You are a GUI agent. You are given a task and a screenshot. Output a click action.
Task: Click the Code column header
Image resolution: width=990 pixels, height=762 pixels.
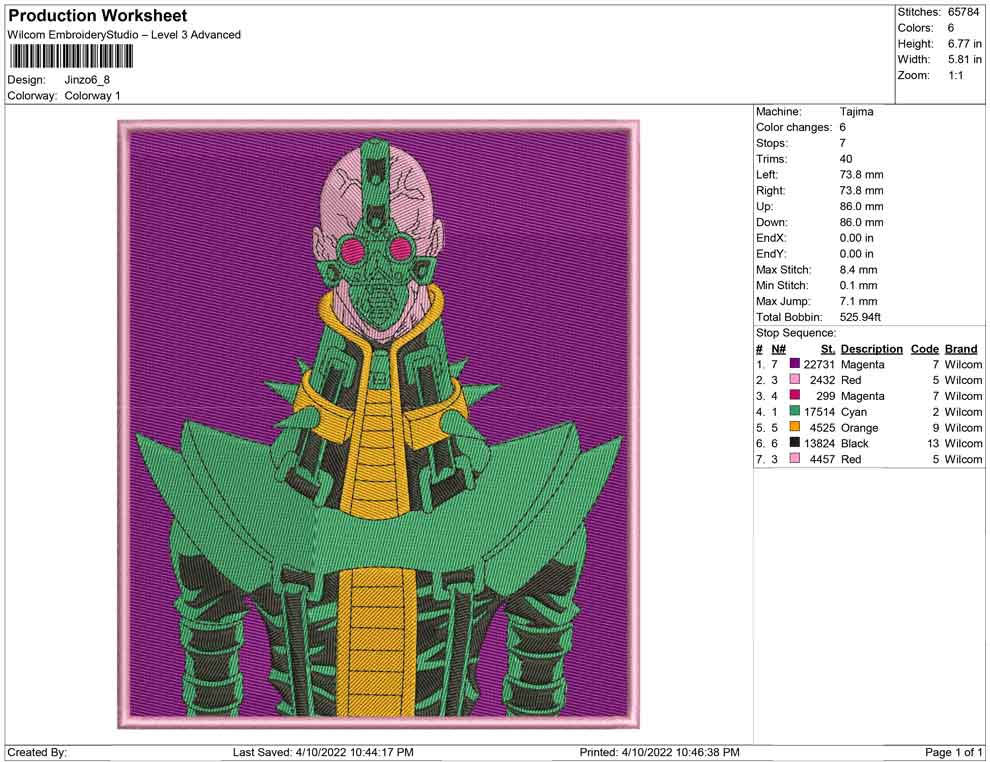pyautogui.click(x=924, y=349)
